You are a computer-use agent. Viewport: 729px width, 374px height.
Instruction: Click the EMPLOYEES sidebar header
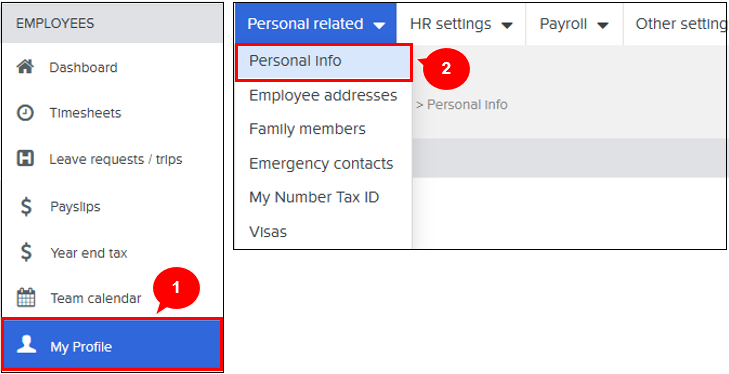coord(113,23)
